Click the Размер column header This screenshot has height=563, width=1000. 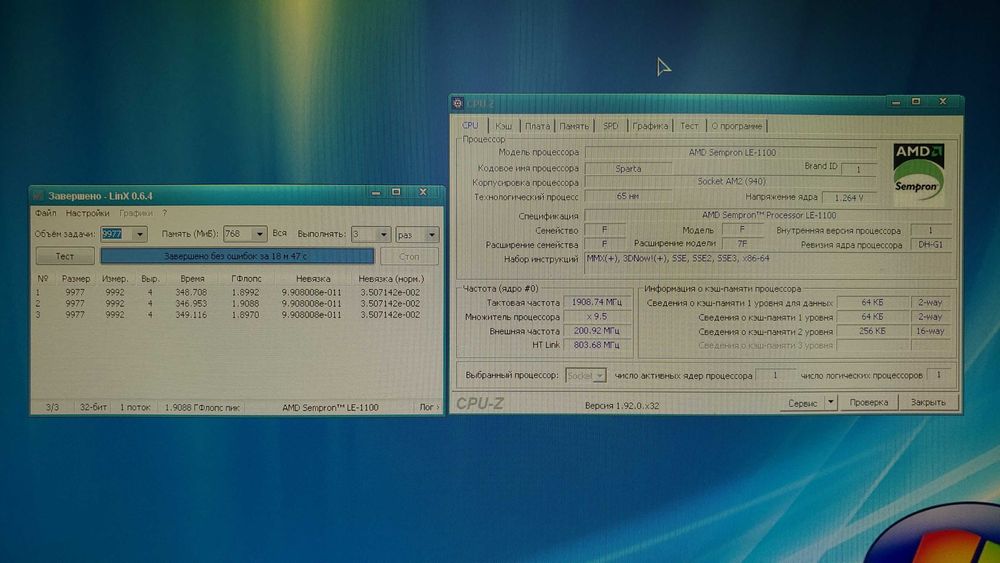pyautogui.click(x=76, y=279)
